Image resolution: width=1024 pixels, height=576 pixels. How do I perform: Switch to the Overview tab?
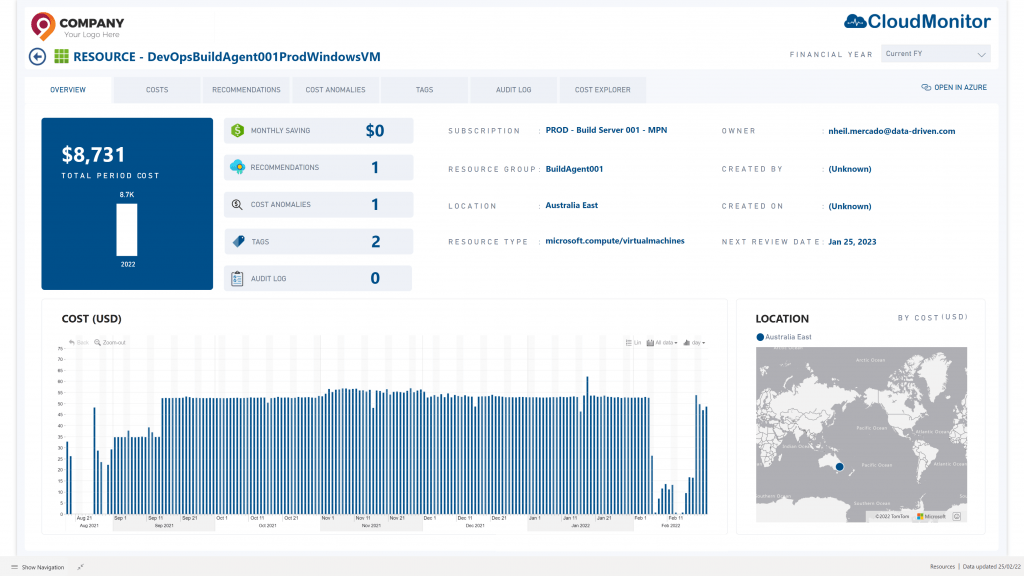coord(68,90)
